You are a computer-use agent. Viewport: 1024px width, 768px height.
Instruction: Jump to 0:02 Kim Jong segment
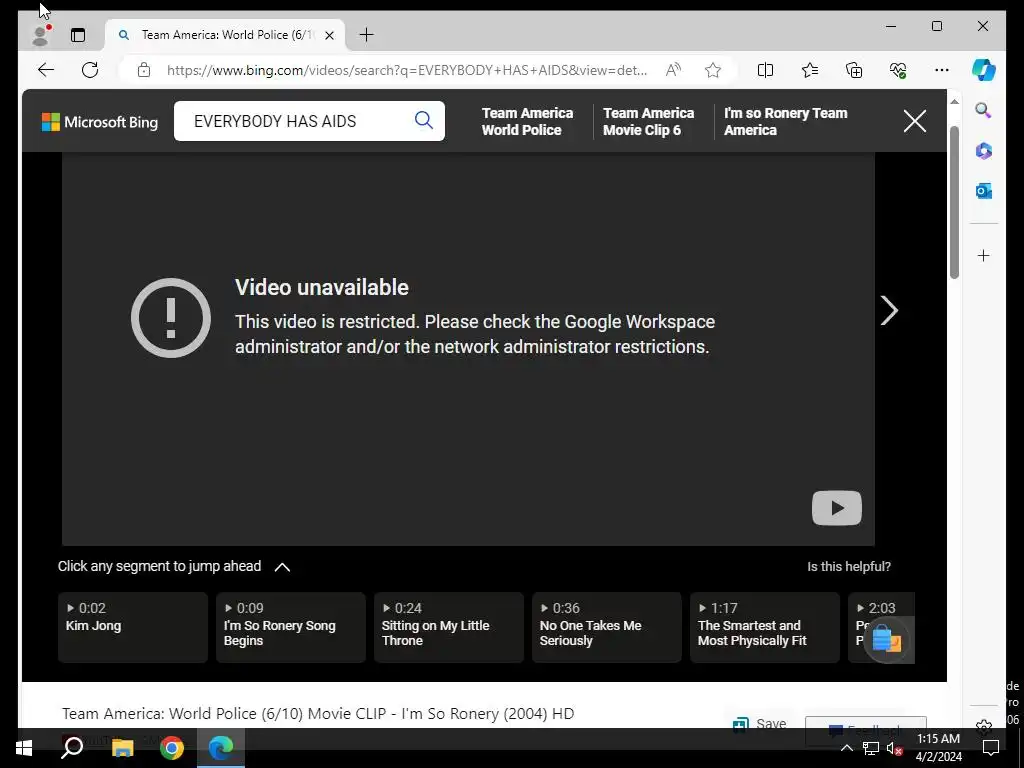[133, 628]
